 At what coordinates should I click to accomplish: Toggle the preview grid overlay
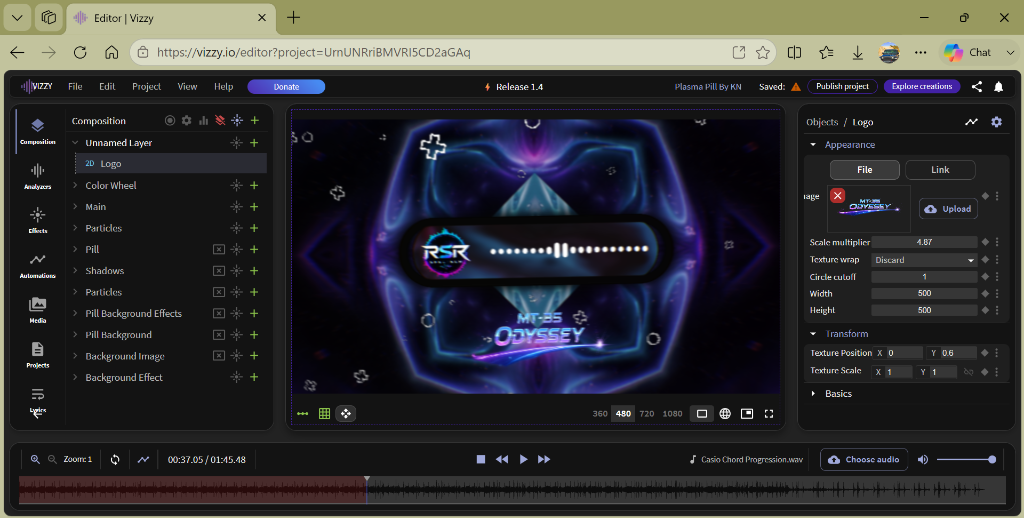click(x=324, y=413)
